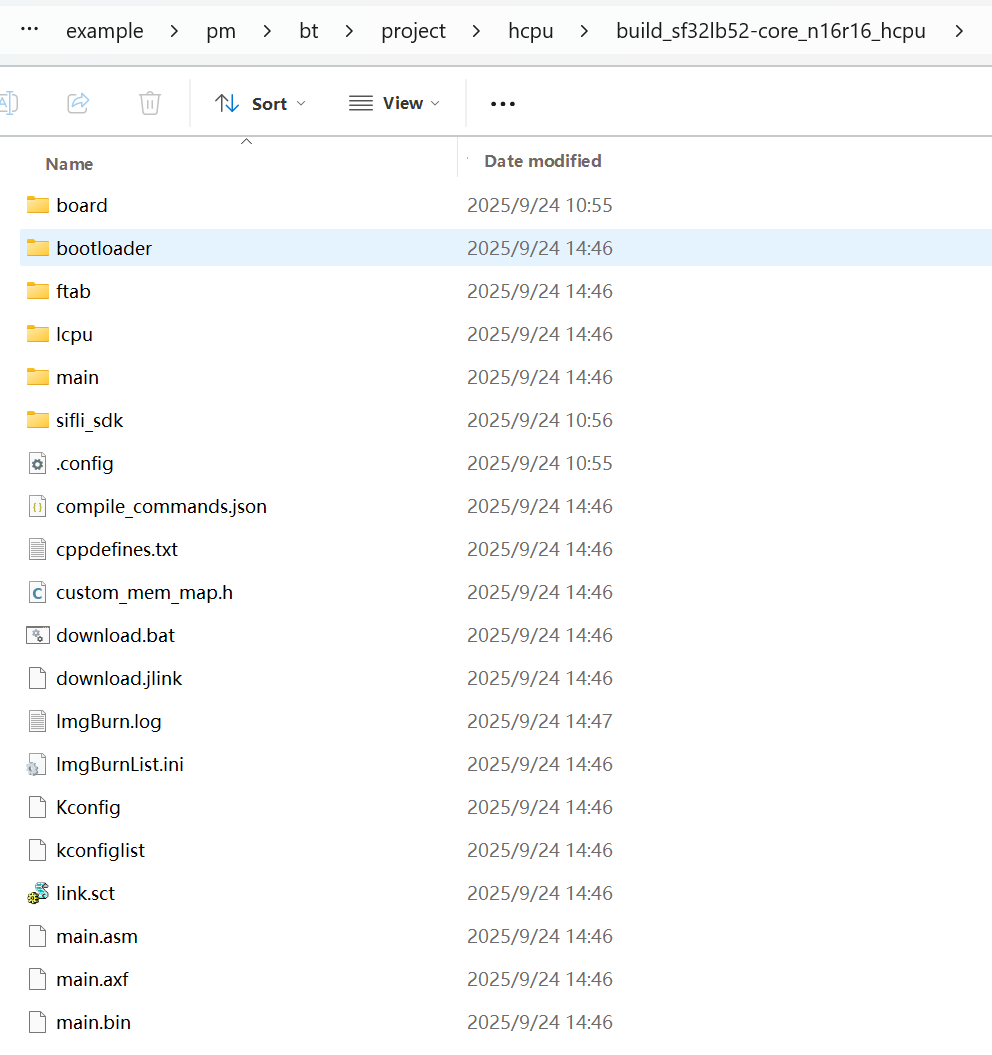Click the download.jlink file icon

pos(38,678)
